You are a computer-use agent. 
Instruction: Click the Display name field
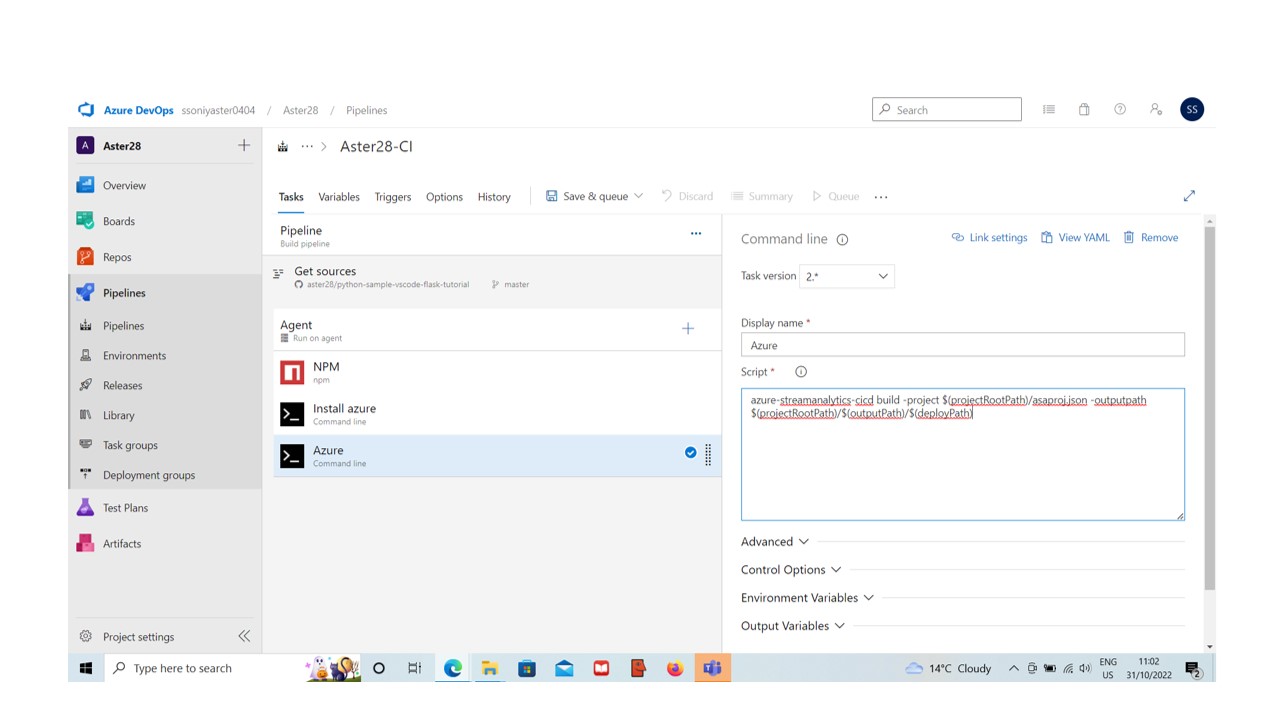point(963,345)
